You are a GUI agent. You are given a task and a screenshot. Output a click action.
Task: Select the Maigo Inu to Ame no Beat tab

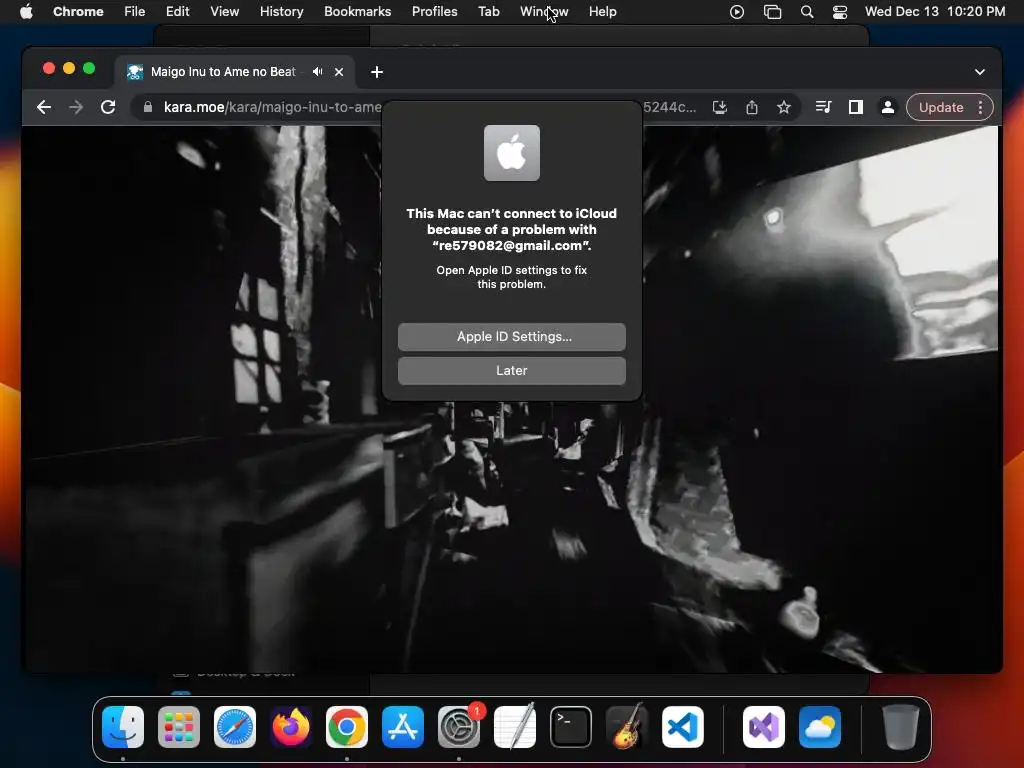coord(235,72)
